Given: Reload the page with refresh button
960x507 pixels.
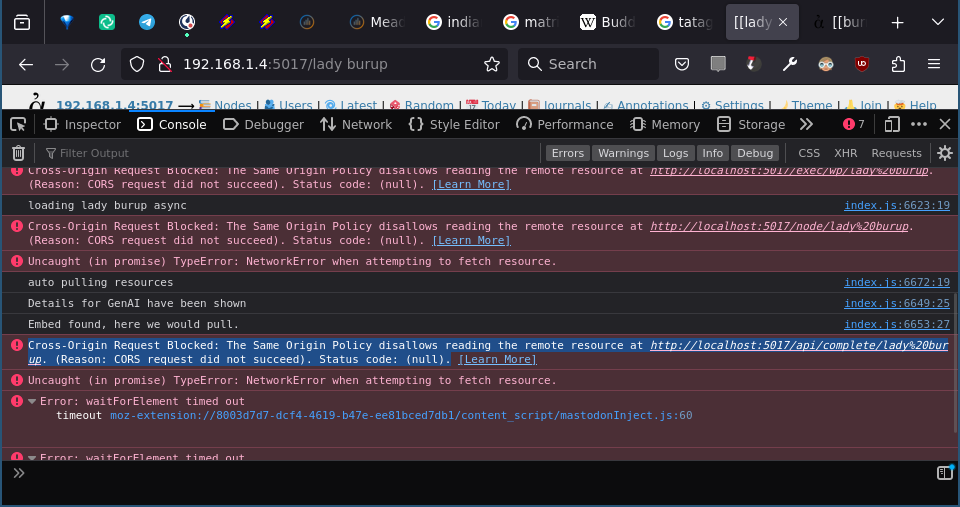Looking at the screenshot, I should (98, 64).
